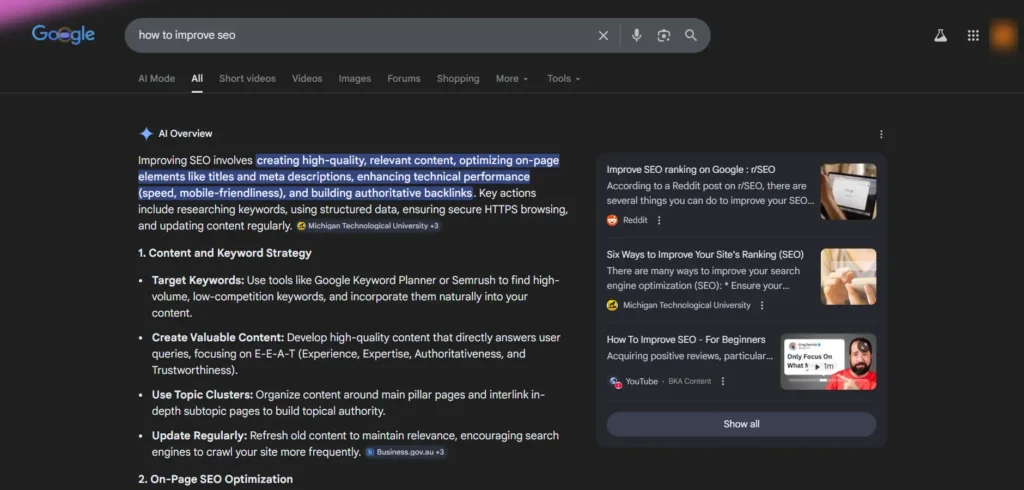Screen dimensions: 1024x490
Task: Open 'Improve SEO ranking on Google : r/SEO' link
Action: pos(691,169)
